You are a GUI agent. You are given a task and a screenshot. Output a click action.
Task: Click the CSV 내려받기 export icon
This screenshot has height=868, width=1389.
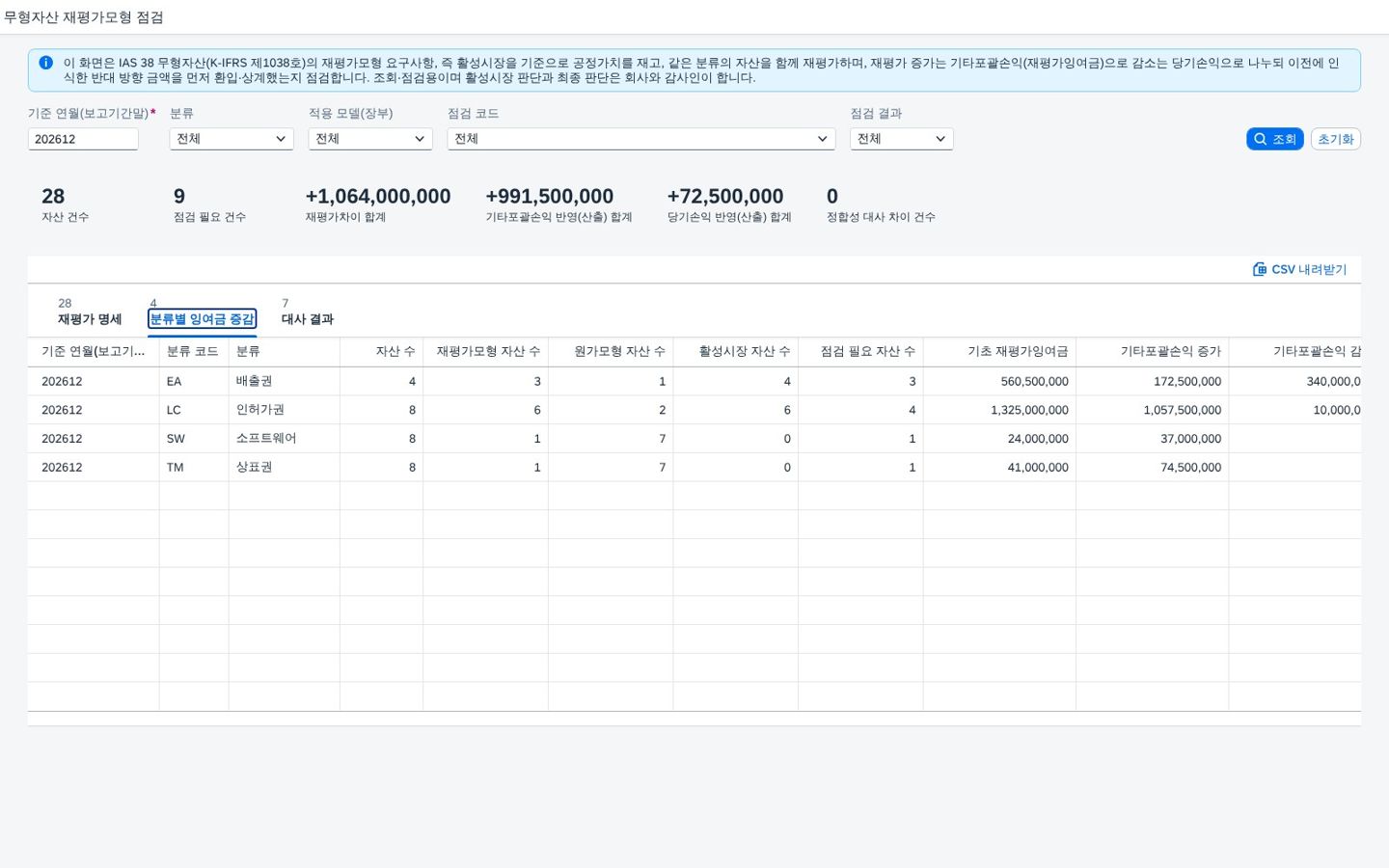tap(1259, 269)
